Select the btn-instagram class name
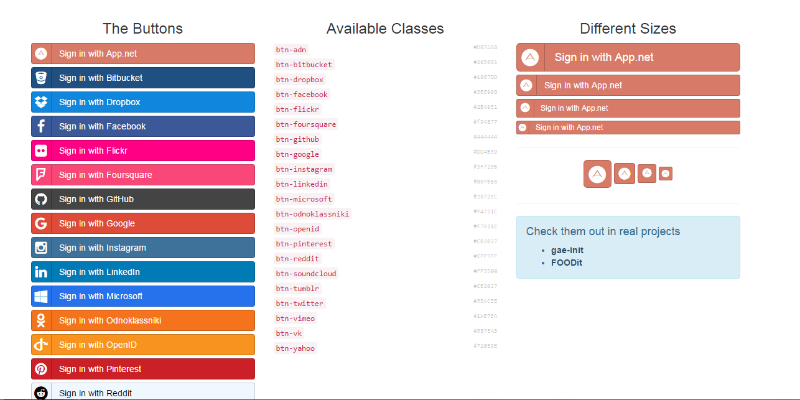 click(x=304, y=169)
